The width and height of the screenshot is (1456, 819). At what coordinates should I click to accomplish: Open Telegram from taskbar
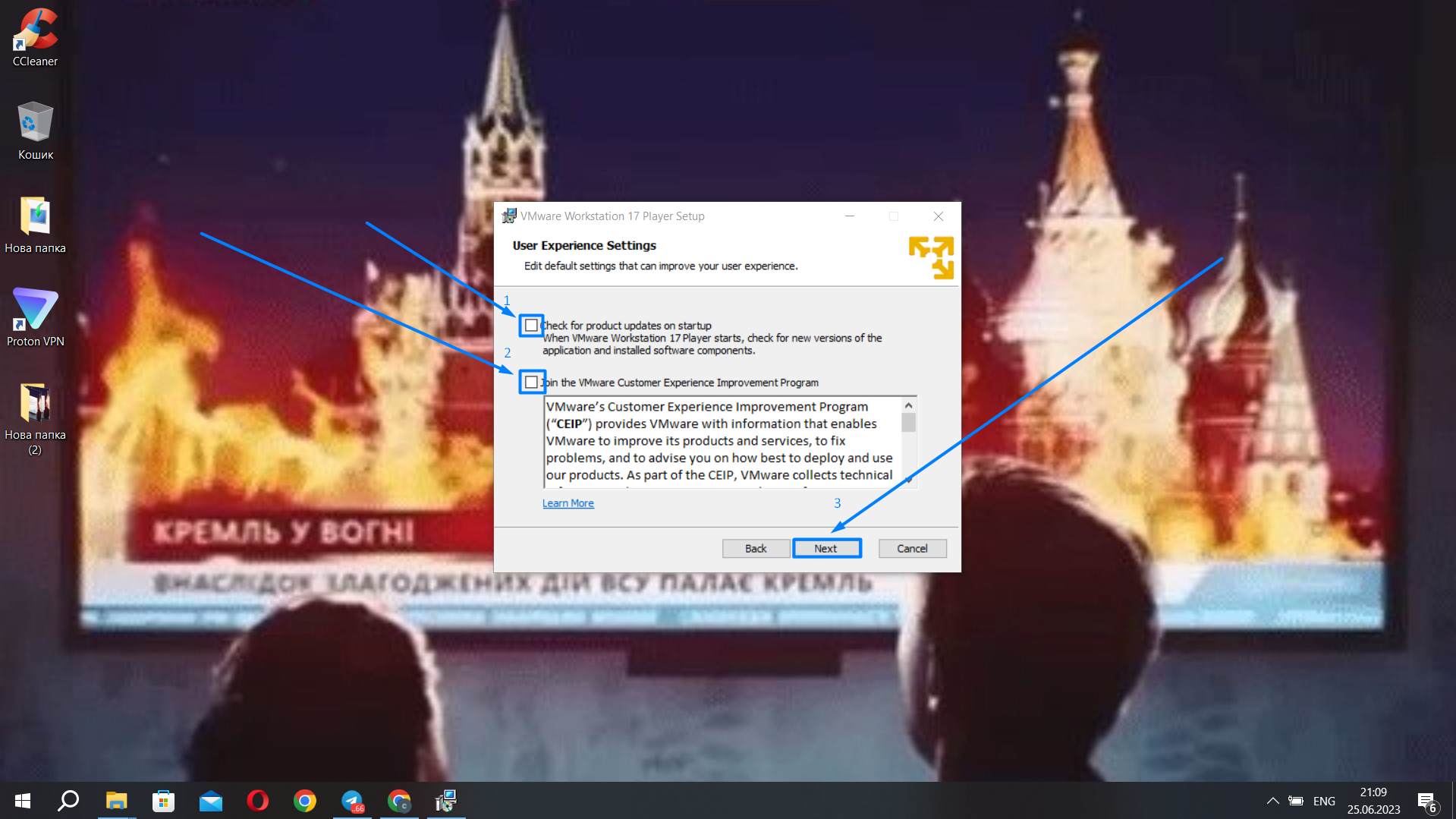coord(352,801)
